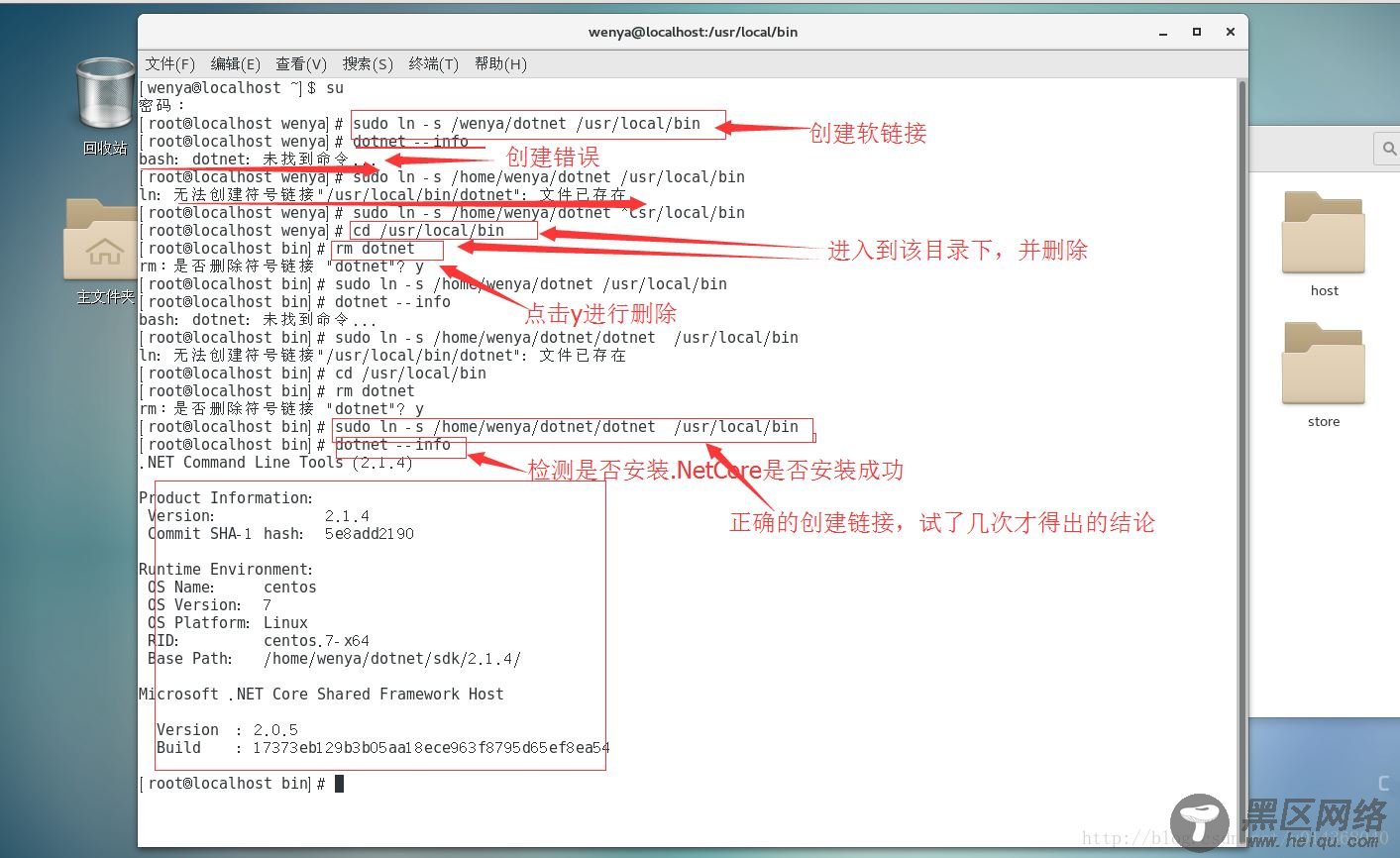Open the 终端(T) menu
Viewport: 1400px width, 858px height.
click(x=433, y=64)
